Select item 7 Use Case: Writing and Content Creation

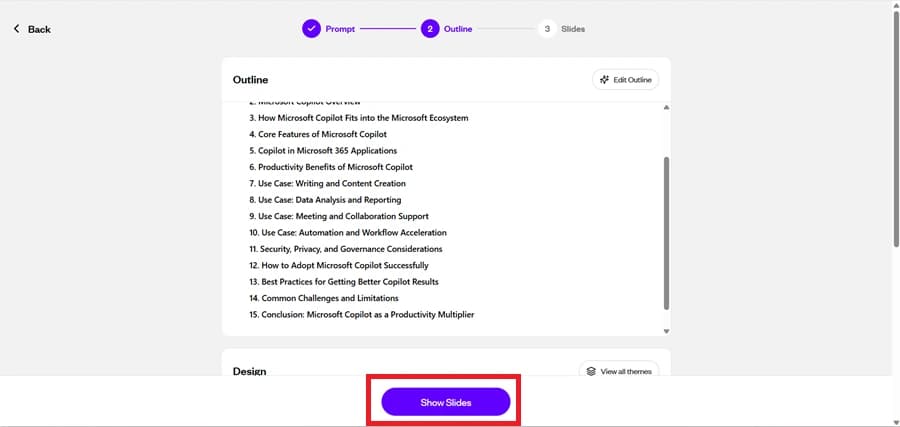click(x=327, y=184)
